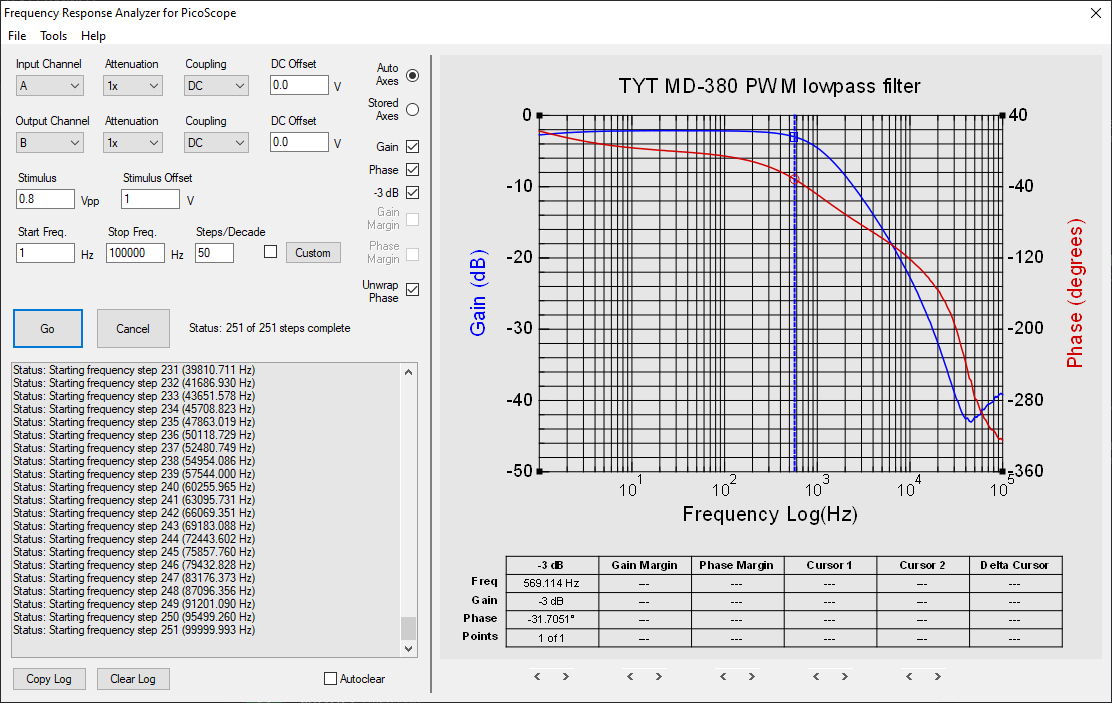Click right arrow under Phase Margin column

[x=751, y=676]
